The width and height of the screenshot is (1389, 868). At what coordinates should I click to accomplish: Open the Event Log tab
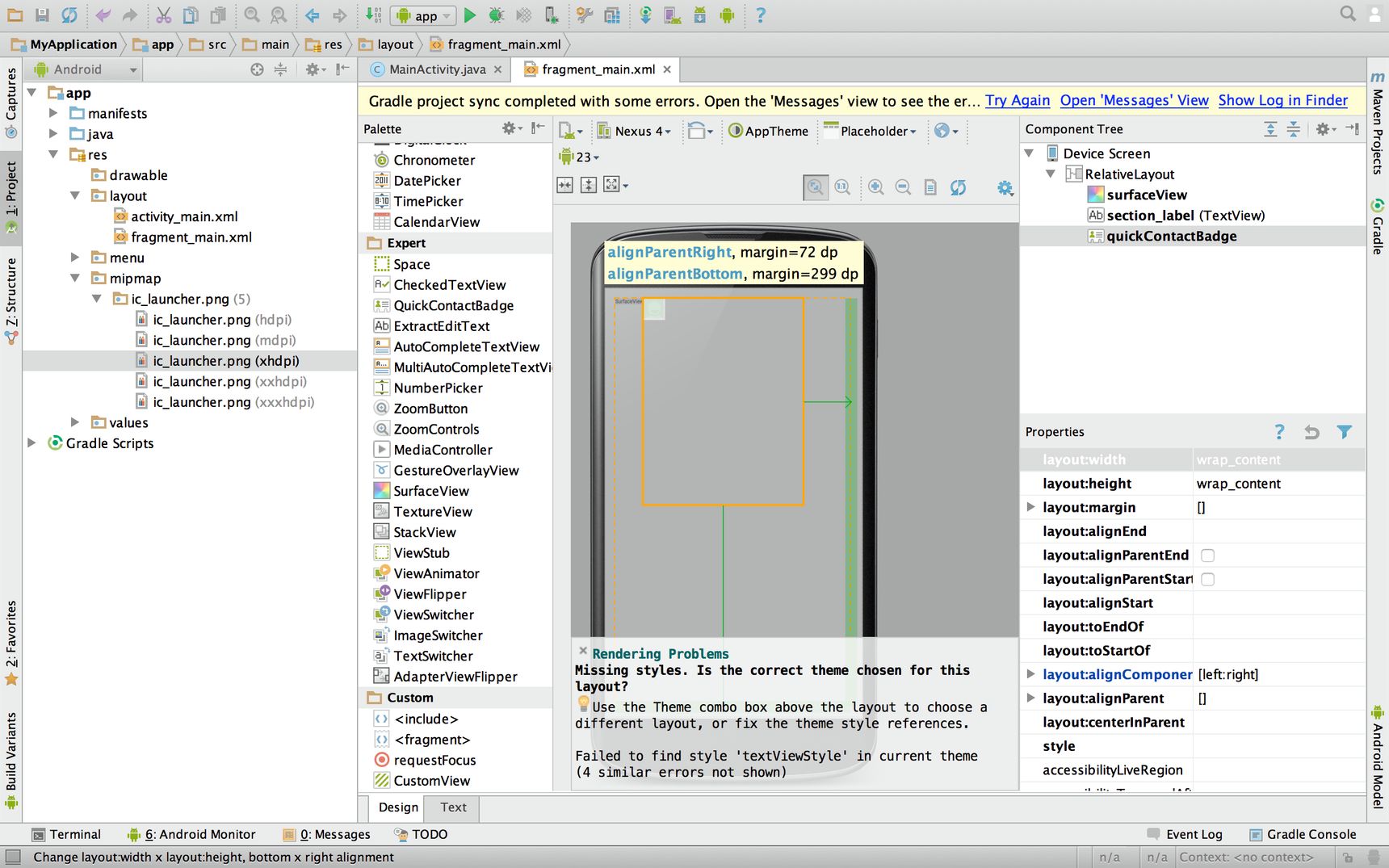(1185, 834)
